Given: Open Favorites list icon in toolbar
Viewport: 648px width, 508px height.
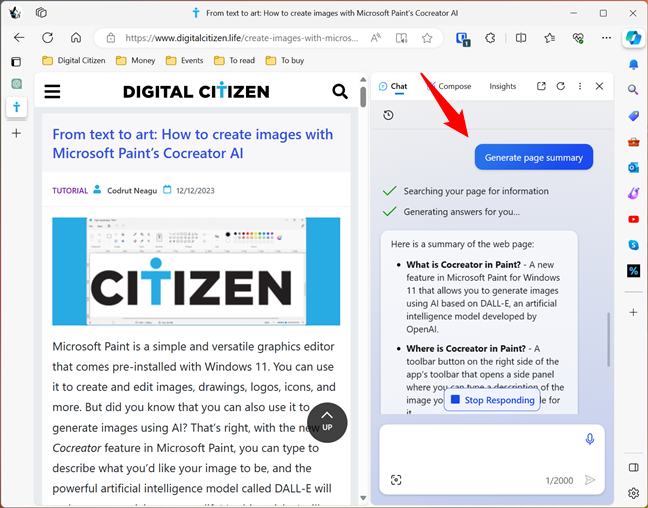Looking at the screenshot, I should [549, 38].
